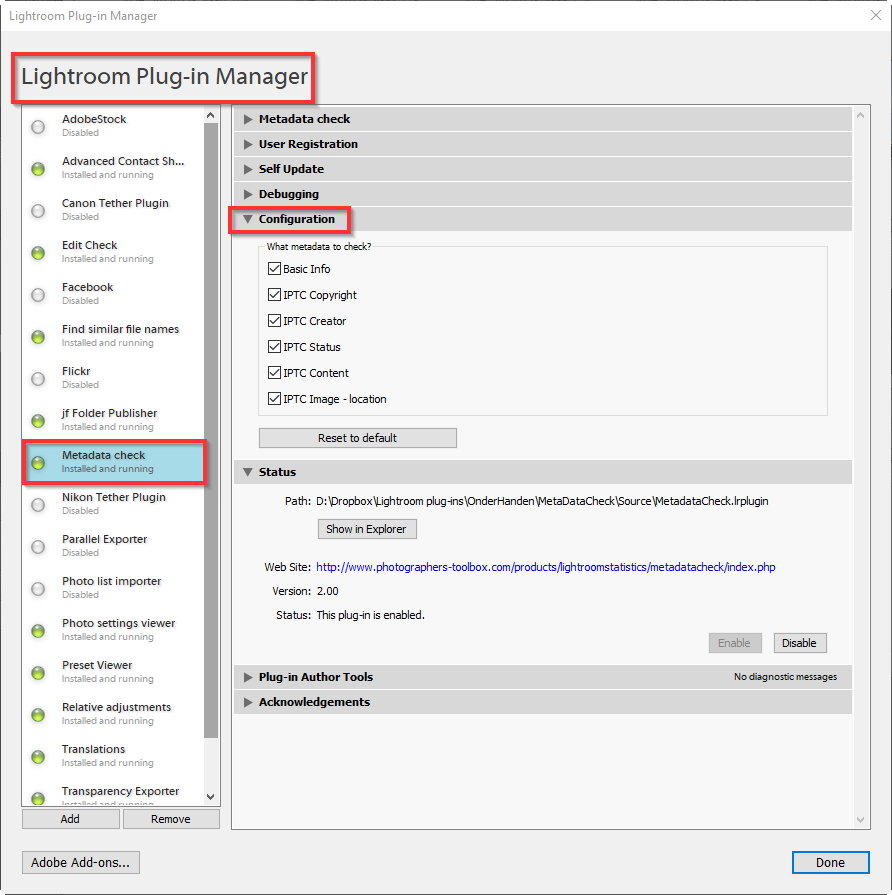Image resolution: width=892 pixels, height=895 pixels.
Task: Expand the User Registration section
Action: [248, 144]
